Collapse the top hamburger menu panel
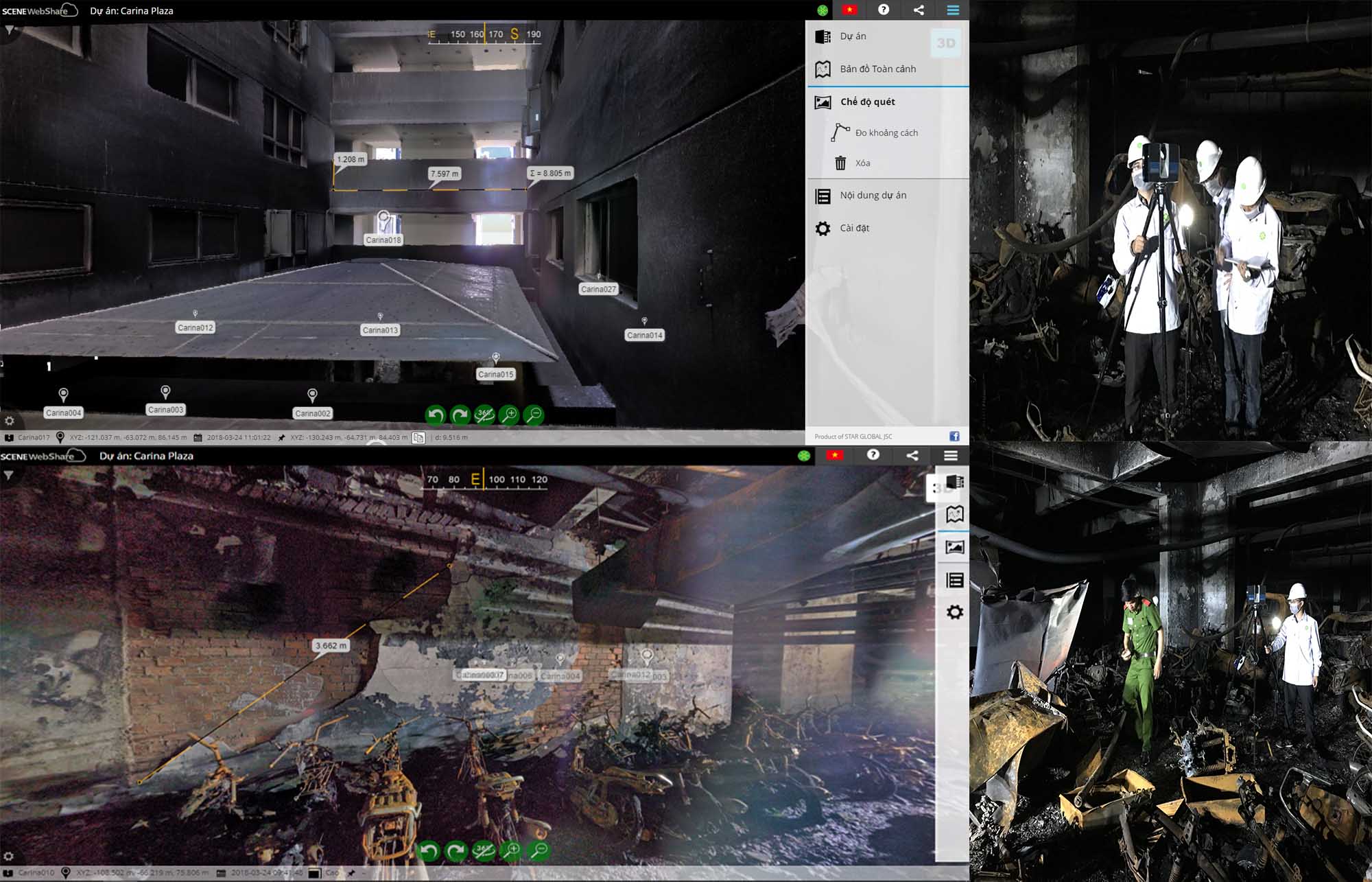 [953, 10]
